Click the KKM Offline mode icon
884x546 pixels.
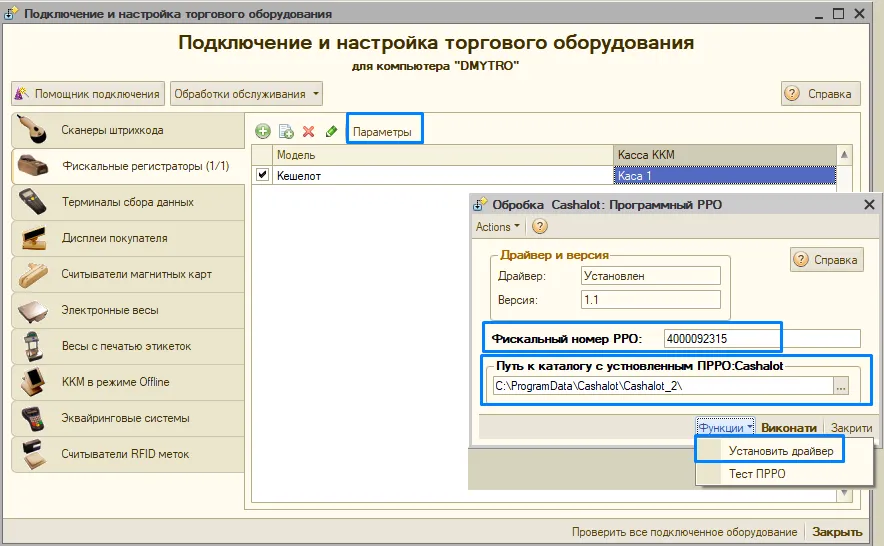pos(33,382)
